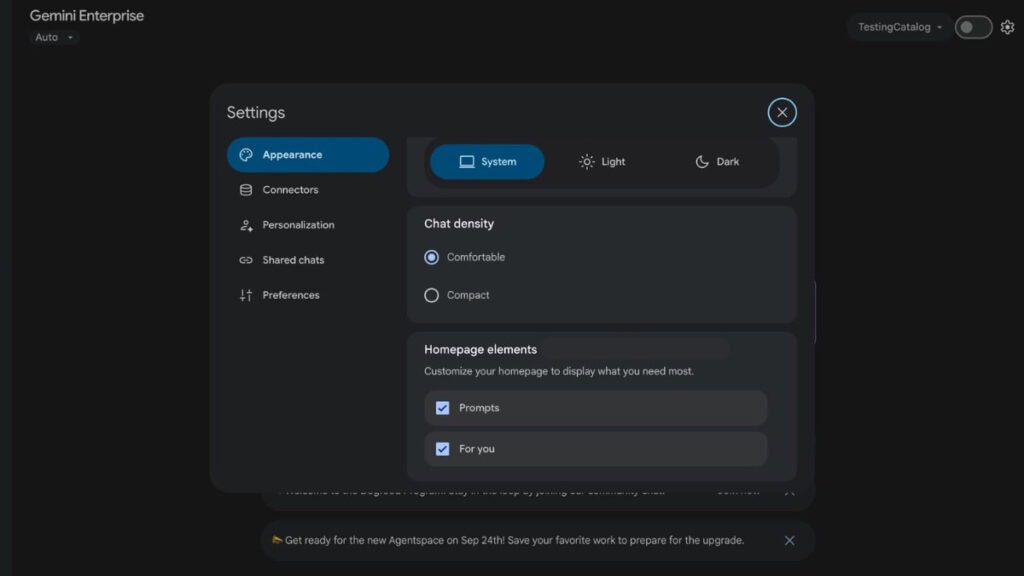Click the Light theme sun icon
The height and width of the screenshot is (576, 1024).
coord(585,161)
